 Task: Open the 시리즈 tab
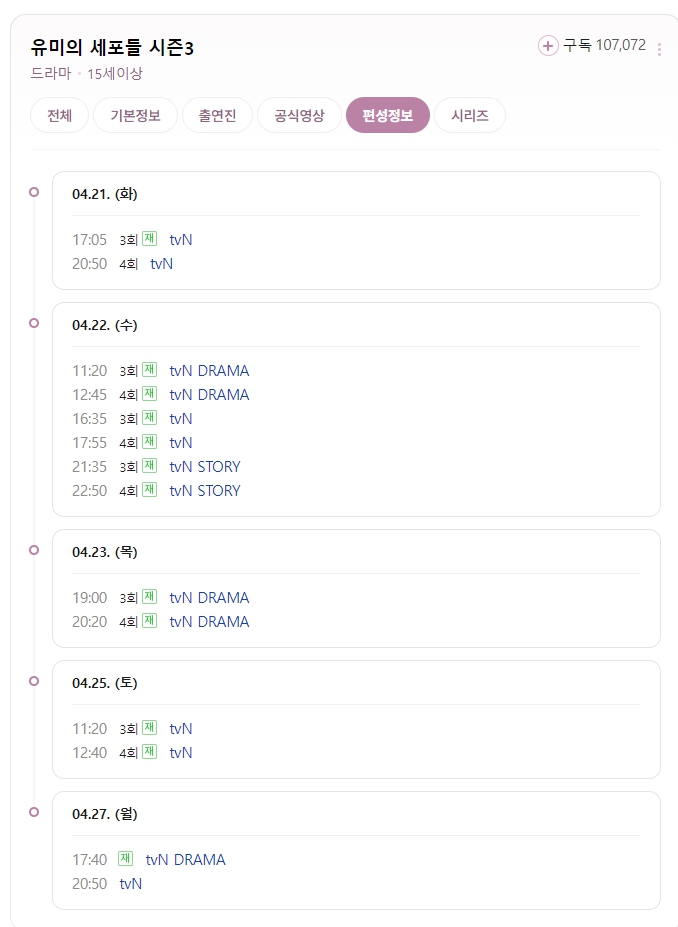[470, 115]
